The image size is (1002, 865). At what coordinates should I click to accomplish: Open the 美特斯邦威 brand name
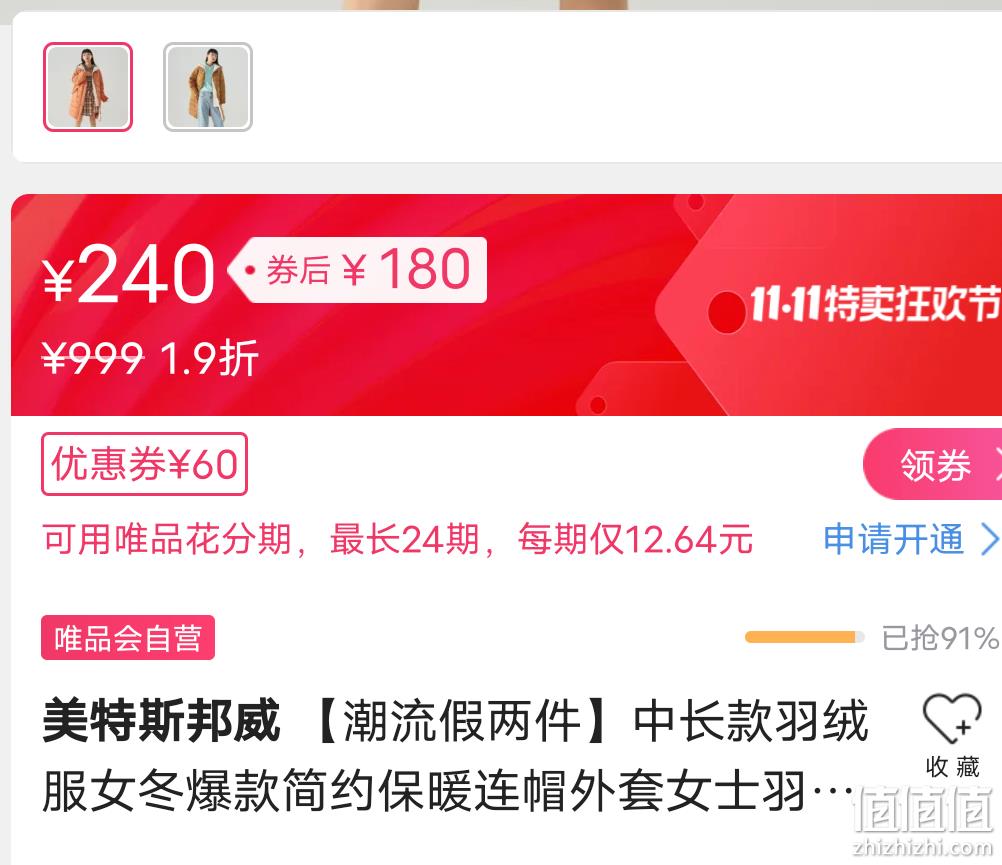[162, 721]
